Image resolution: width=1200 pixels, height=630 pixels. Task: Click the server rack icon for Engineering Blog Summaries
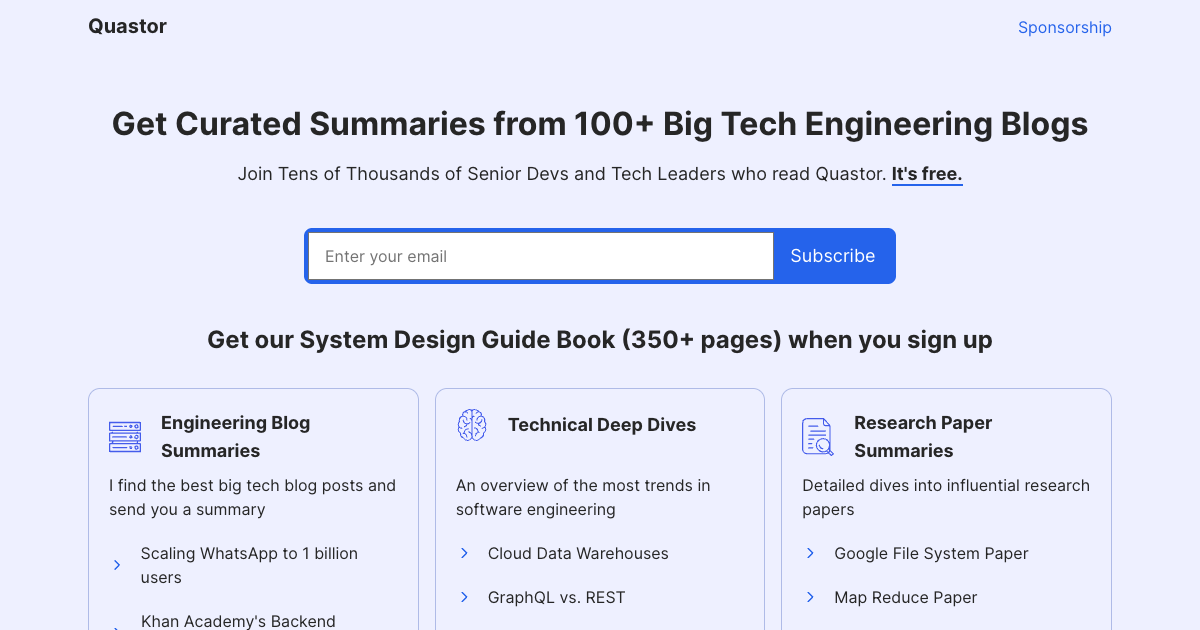coord(125,437)
